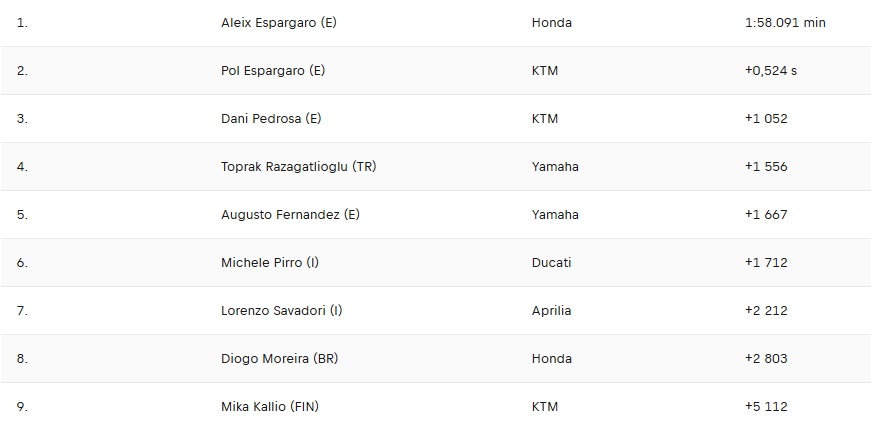Select Pol Espargaro (E) in second row

[273, 71]
